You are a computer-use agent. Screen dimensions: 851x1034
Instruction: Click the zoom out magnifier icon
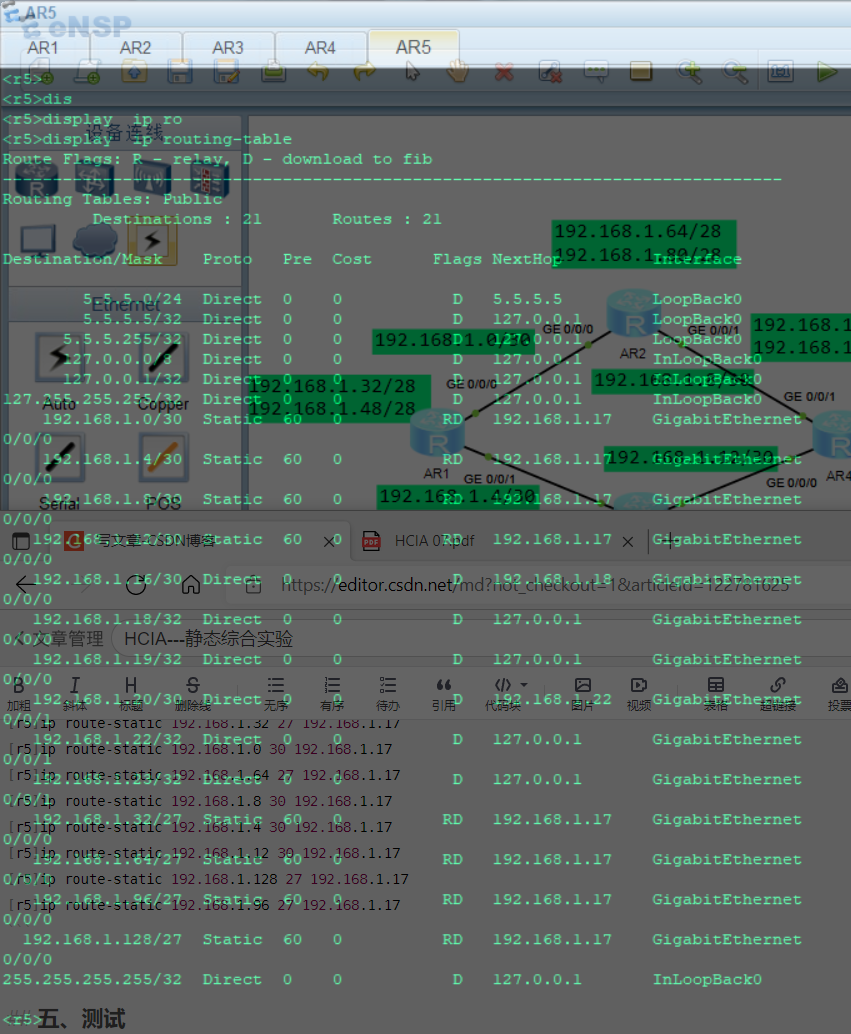735,71
